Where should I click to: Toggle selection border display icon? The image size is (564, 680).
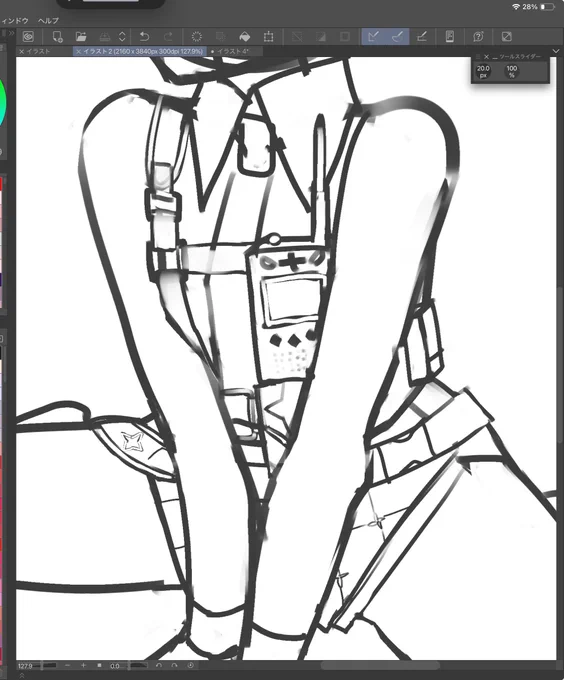coord(345,37)
